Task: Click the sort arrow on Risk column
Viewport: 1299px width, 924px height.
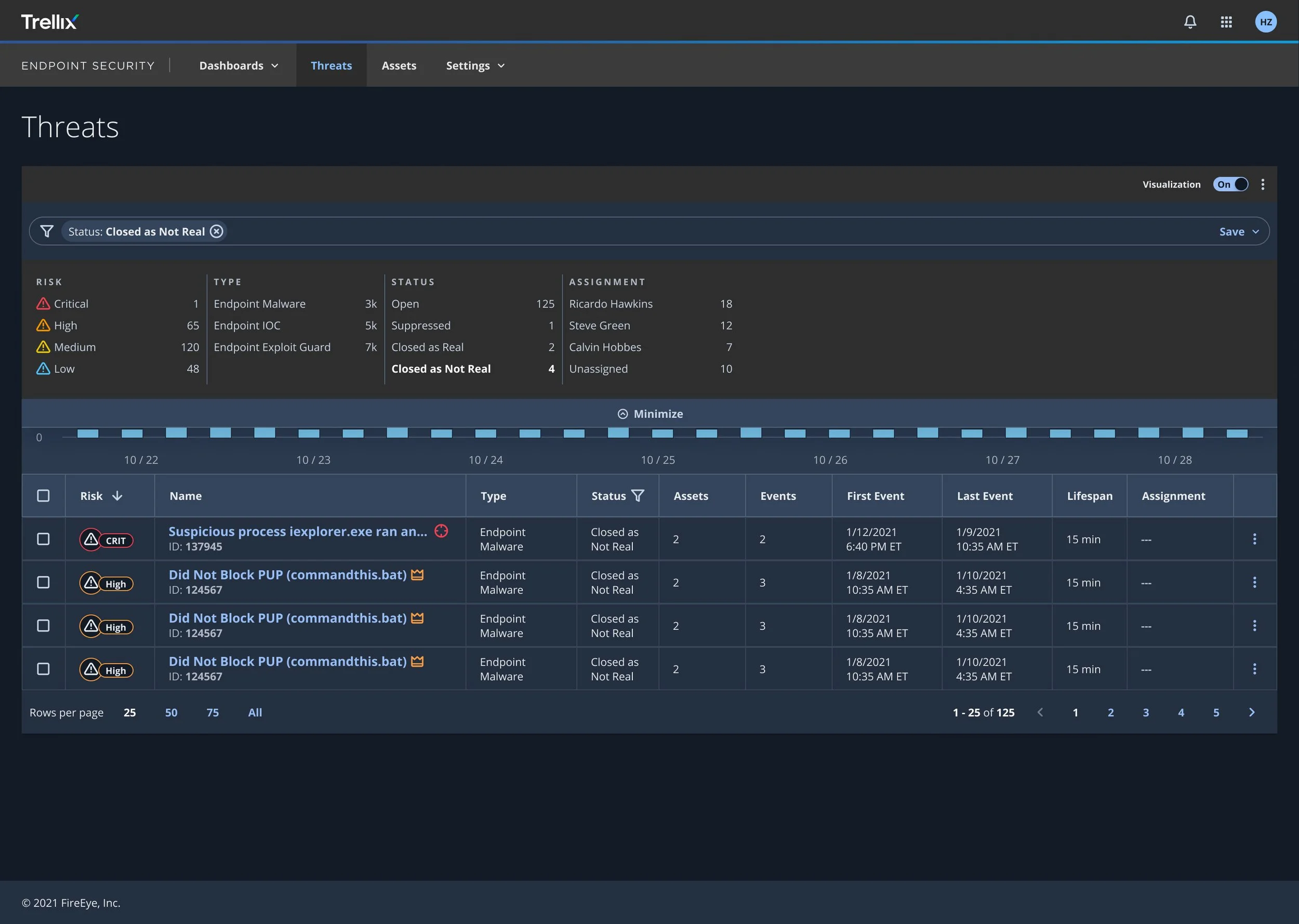Action: coord(118,496)
